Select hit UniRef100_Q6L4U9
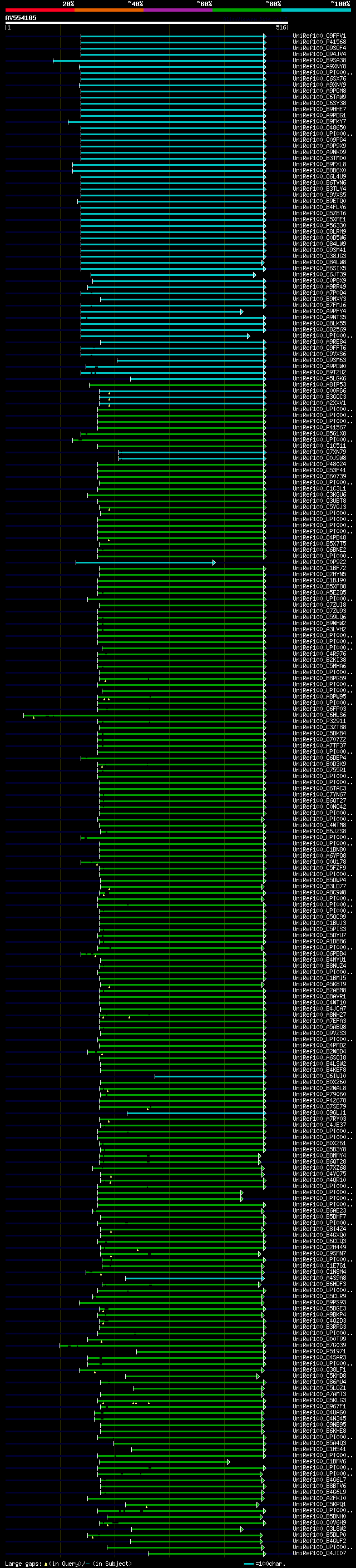 tap(319, 176)
